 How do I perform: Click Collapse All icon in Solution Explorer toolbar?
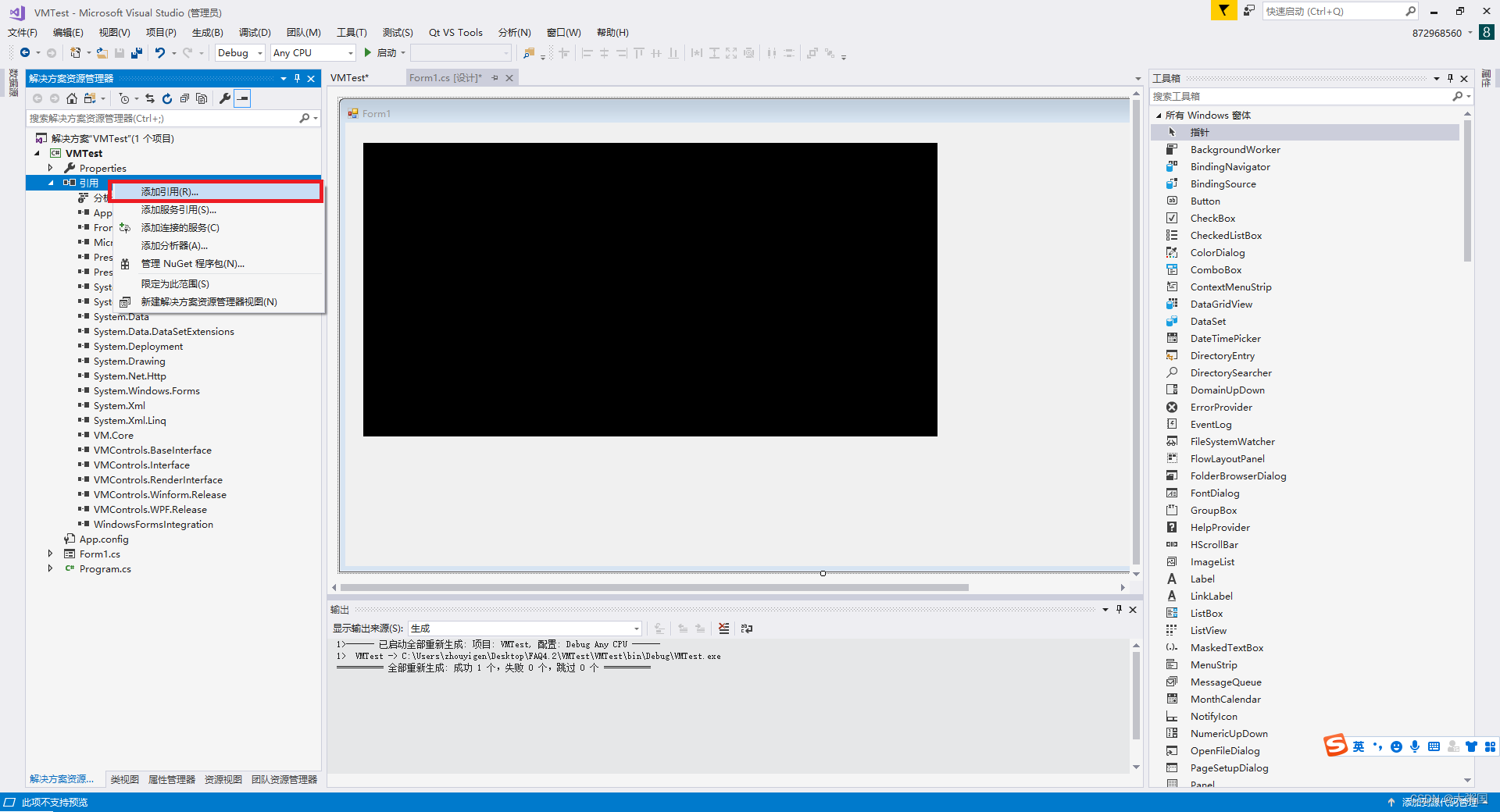click(184, 98)
